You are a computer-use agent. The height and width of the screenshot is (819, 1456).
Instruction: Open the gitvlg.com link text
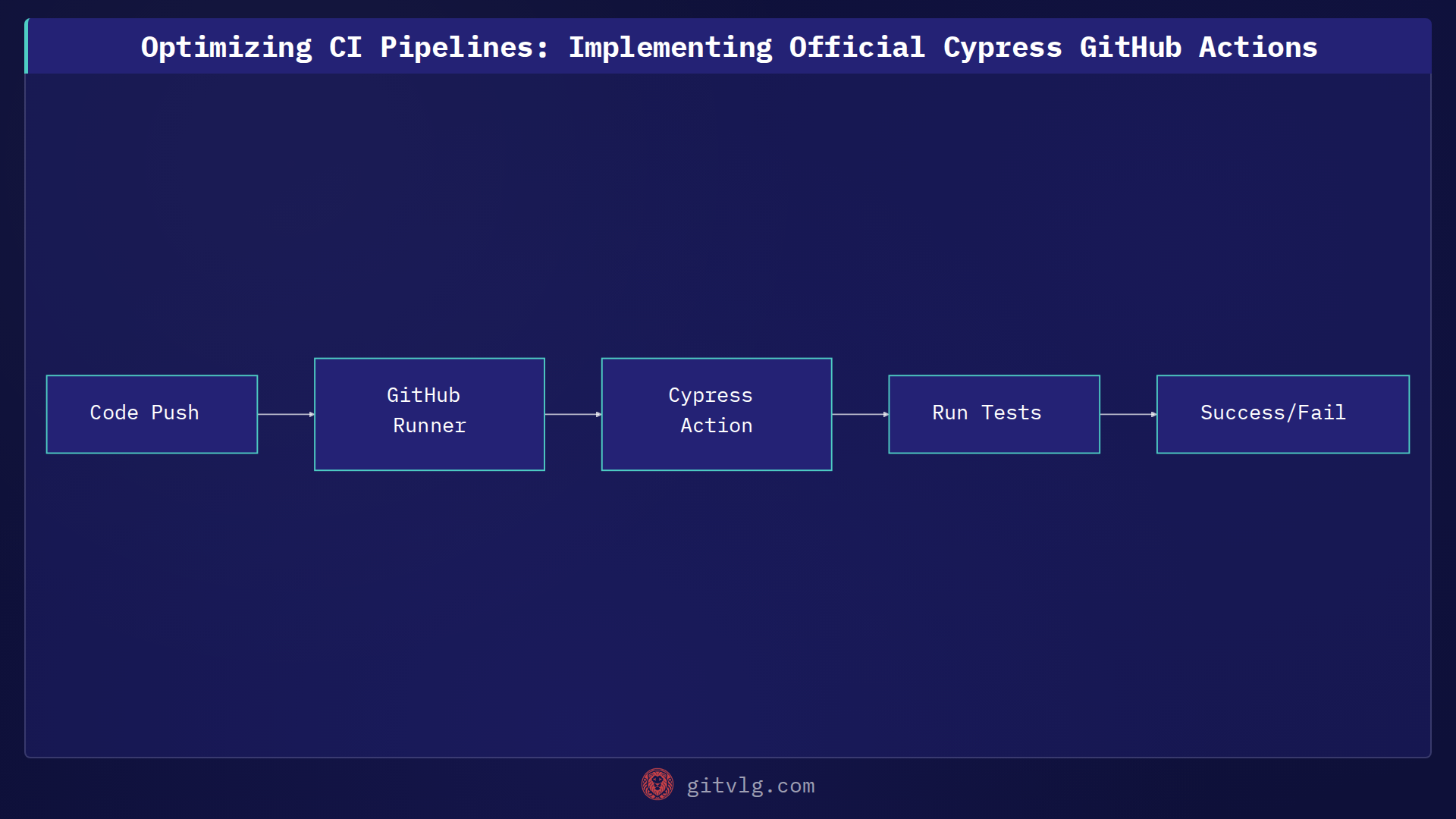point(751,786)
